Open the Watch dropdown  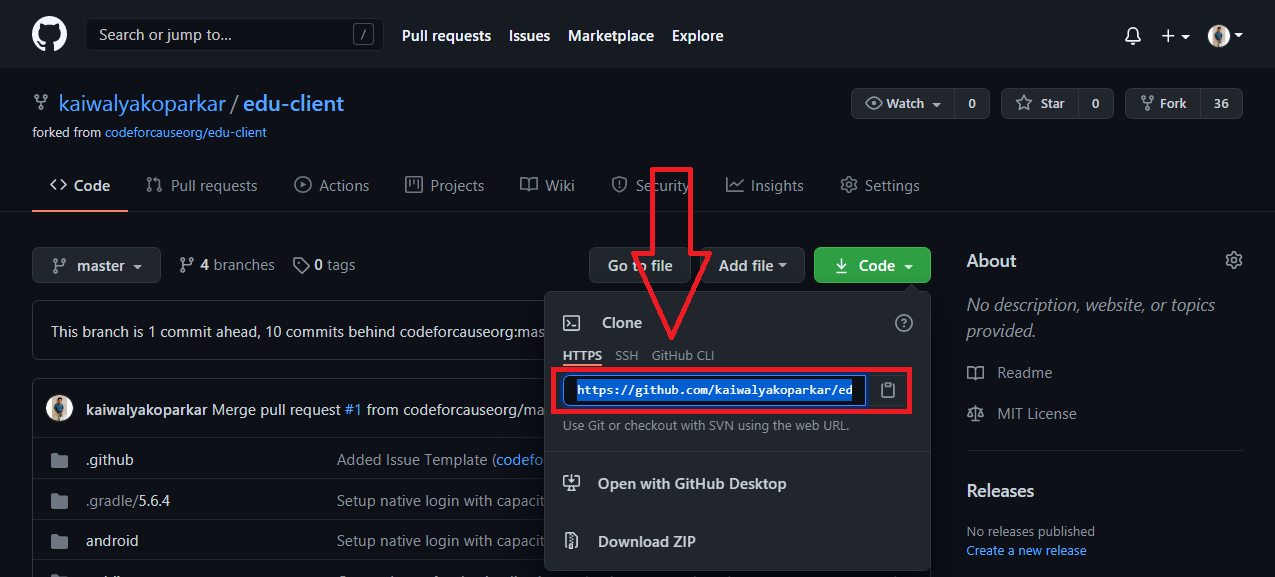[x=903, y=104]
